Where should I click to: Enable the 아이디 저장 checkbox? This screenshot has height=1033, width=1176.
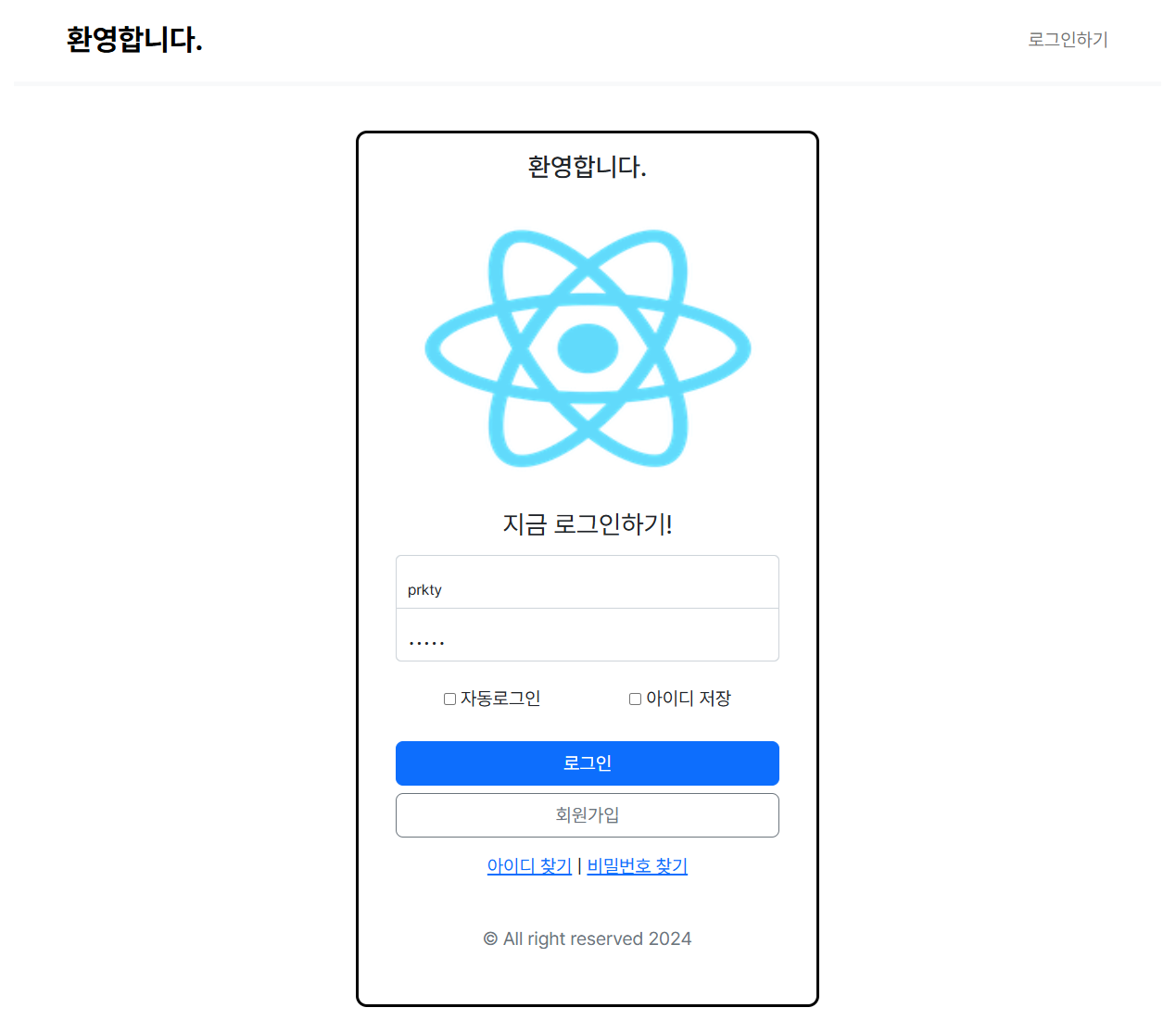(x=635, y=699)
